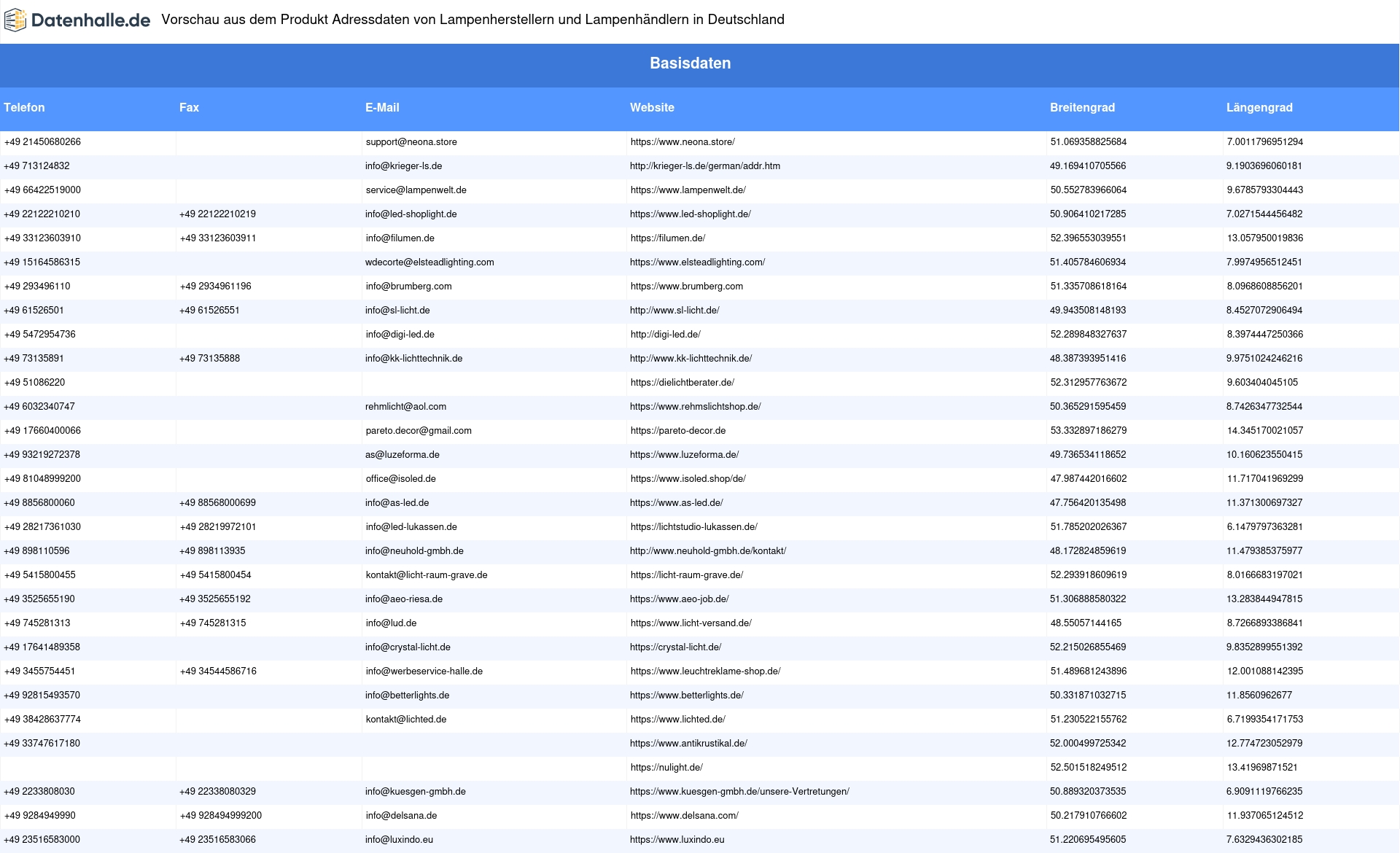Click https://www.licht-versand.de/ cell
The height and width of the screenshot is (853, 1400).
[x=691, y=623]
